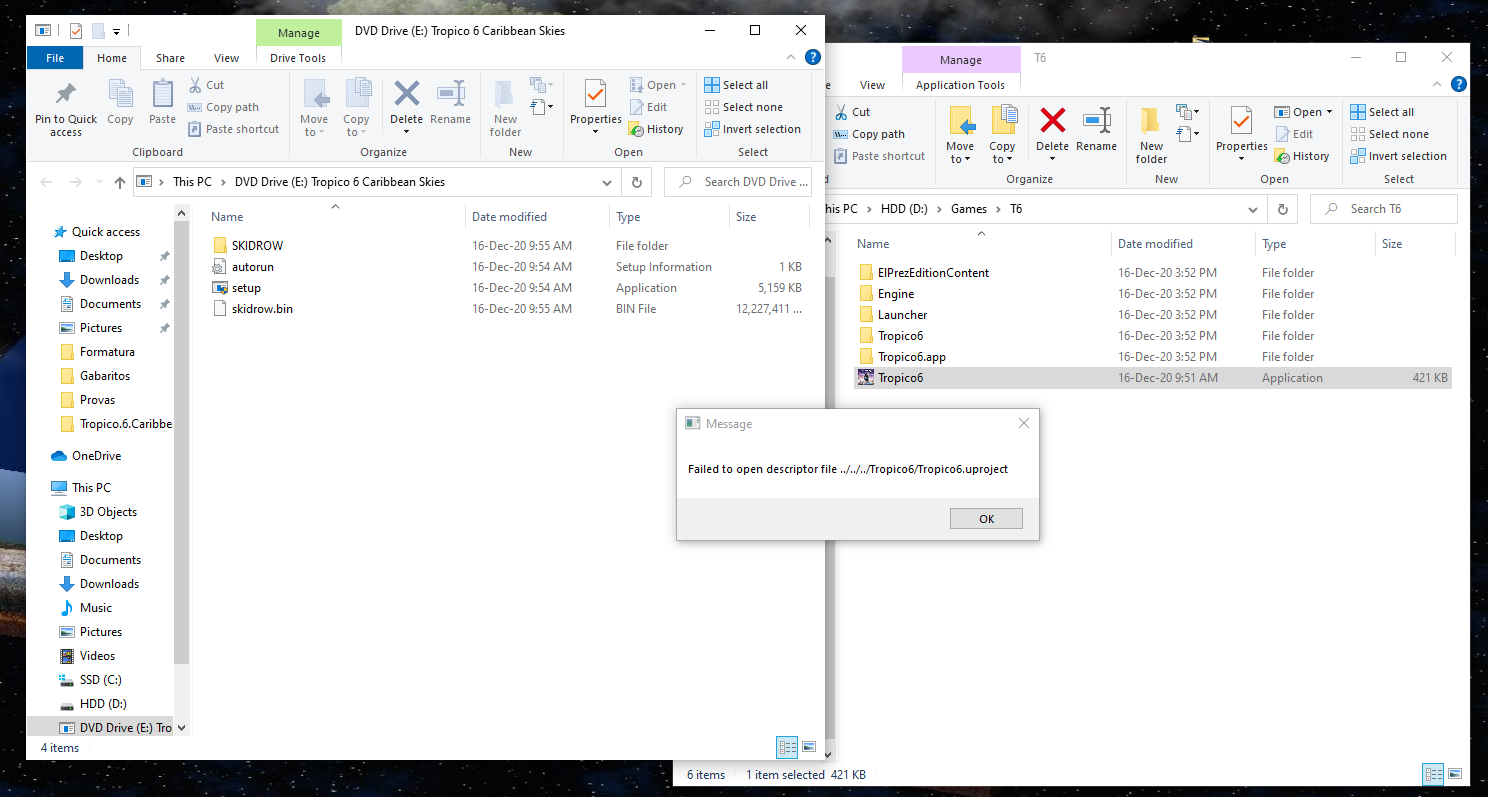
Task: Click OK in the Message dialog
Action: pyautogui.click(x=986, y=519)
